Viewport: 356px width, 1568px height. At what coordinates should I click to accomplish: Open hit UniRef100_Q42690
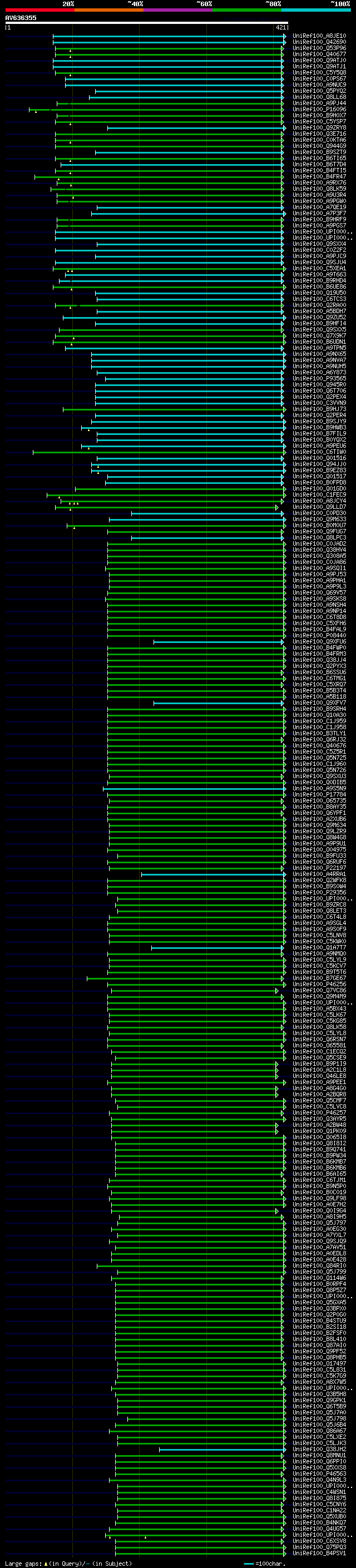319,42
